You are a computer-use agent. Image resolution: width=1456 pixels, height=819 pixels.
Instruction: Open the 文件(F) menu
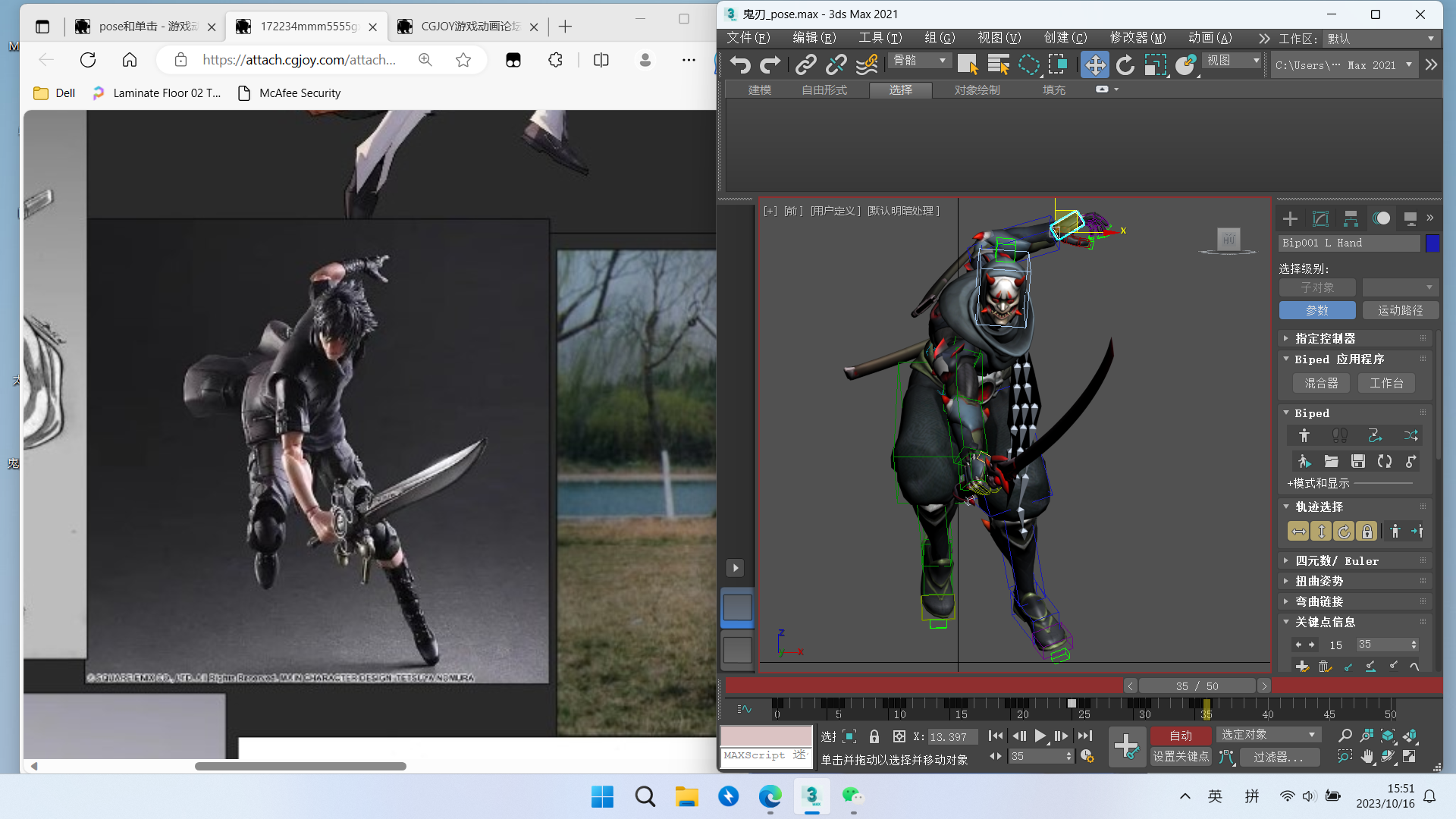[748, 38]
